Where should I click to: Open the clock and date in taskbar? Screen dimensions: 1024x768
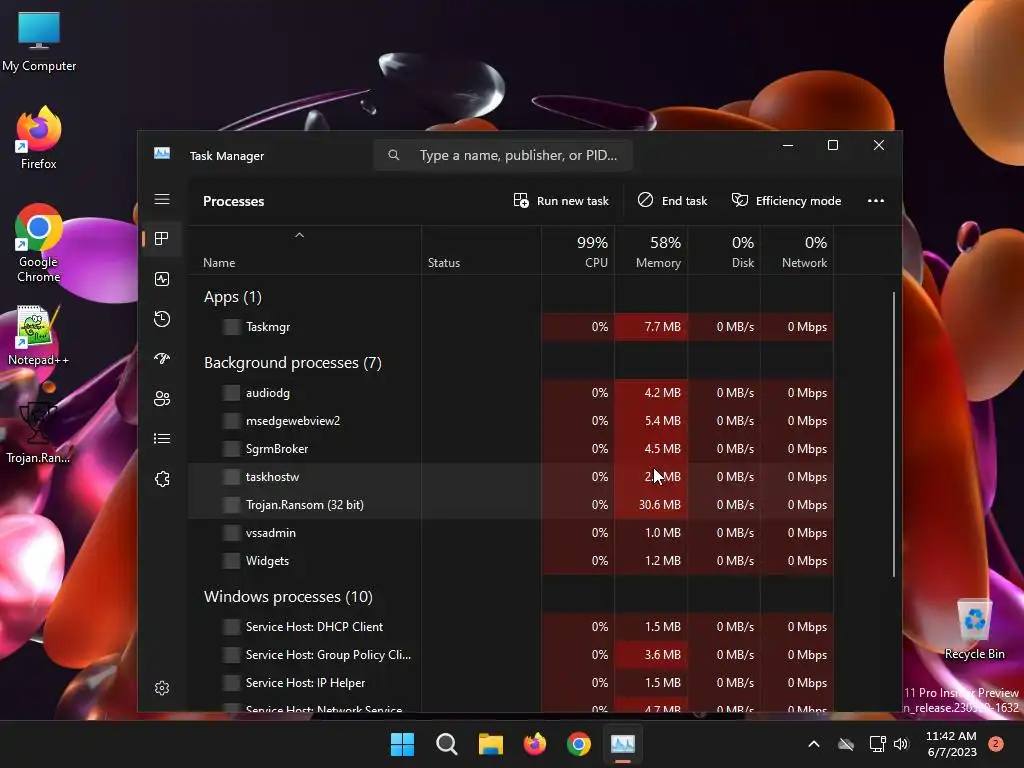click(x=951, y=744)
